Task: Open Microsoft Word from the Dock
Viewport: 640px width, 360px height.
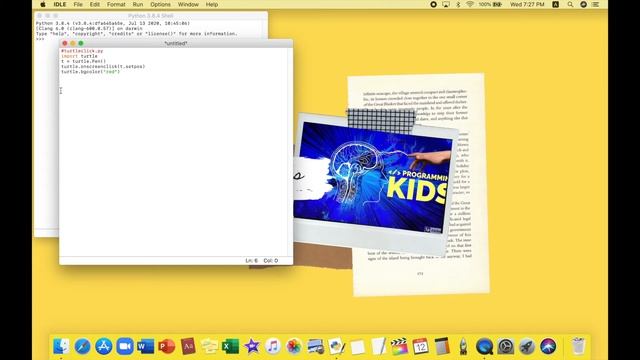Action: pos(146,347)
